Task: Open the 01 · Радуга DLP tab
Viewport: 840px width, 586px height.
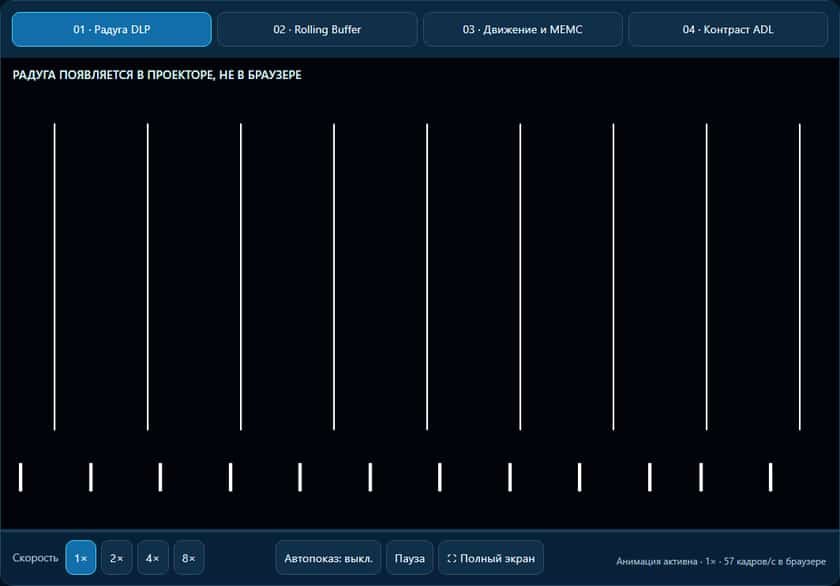Action: (111, 29)
